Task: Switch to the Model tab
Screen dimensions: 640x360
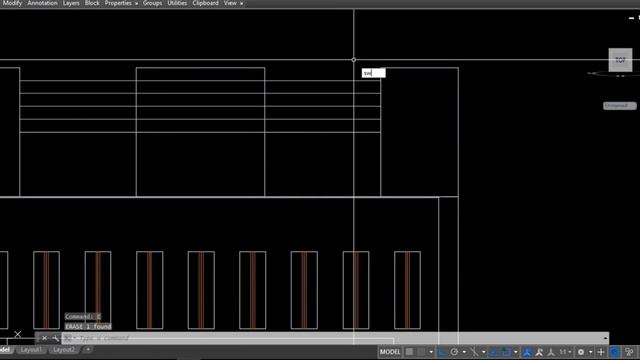Action: (5, 350)
